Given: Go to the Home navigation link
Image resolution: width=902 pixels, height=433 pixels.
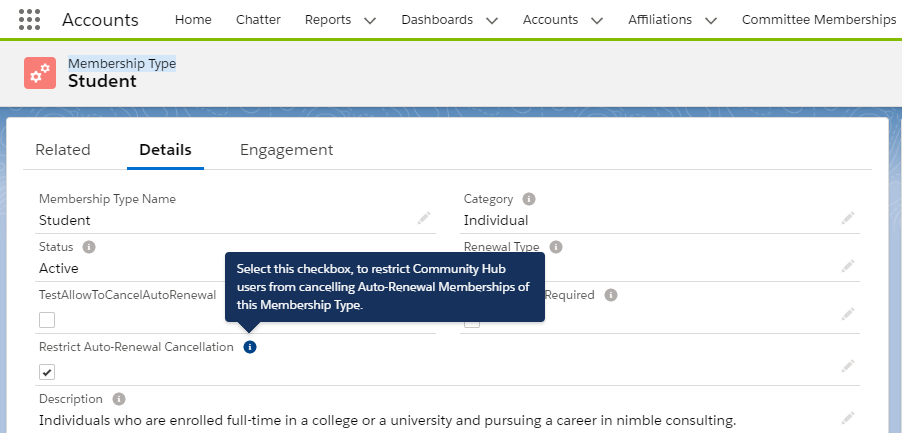Looking at the screenshot, I should pyautogui.click(x=193, y=20).
